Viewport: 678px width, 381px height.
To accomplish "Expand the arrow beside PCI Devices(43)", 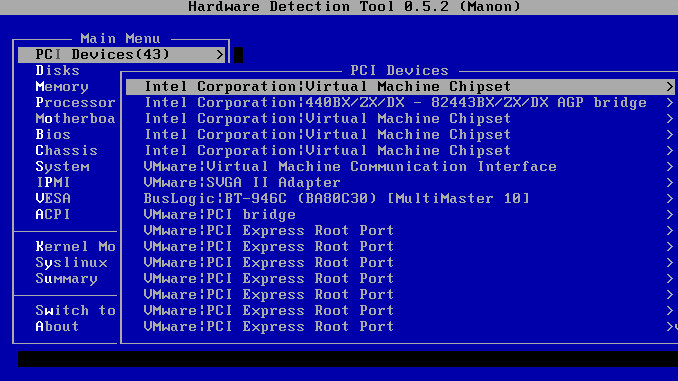I will (x=220, y=54).
